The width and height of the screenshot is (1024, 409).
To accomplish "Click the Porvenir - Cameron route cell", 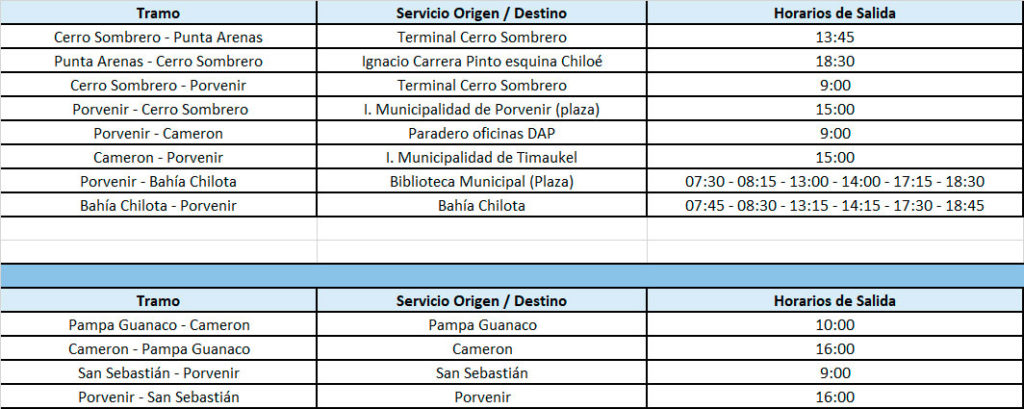I will tap(159, 133).
